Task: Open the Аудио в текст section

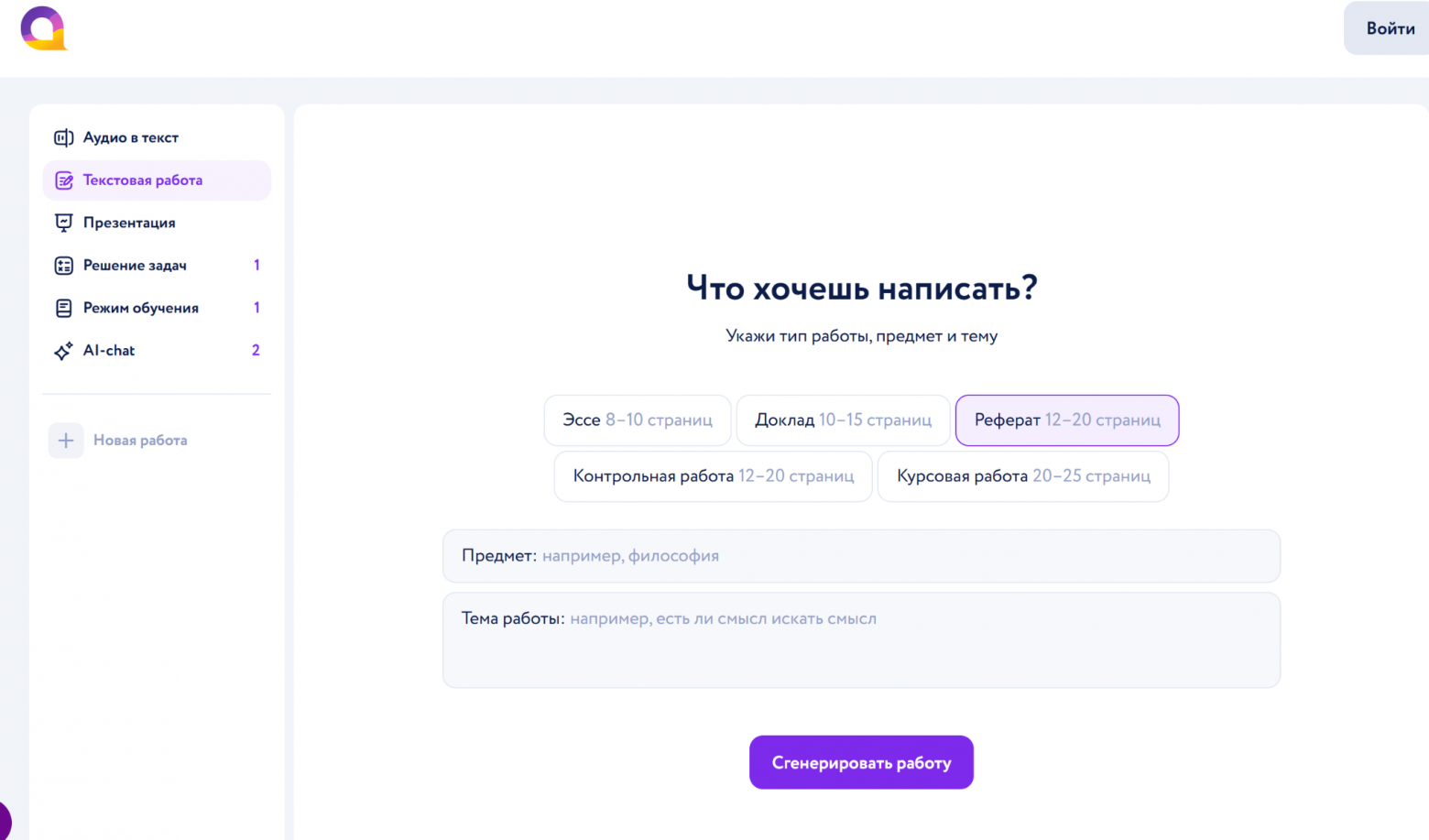Action: point(157,137)
